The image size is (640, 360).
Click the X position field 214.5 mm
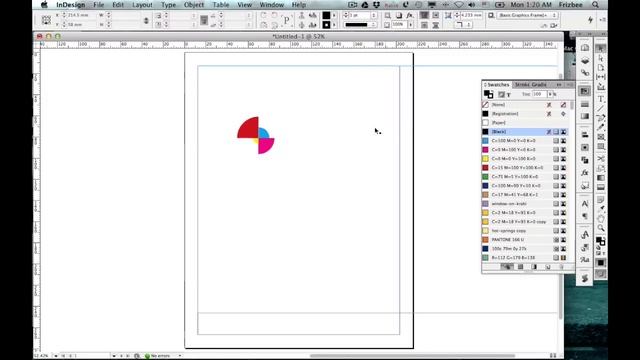84,15
